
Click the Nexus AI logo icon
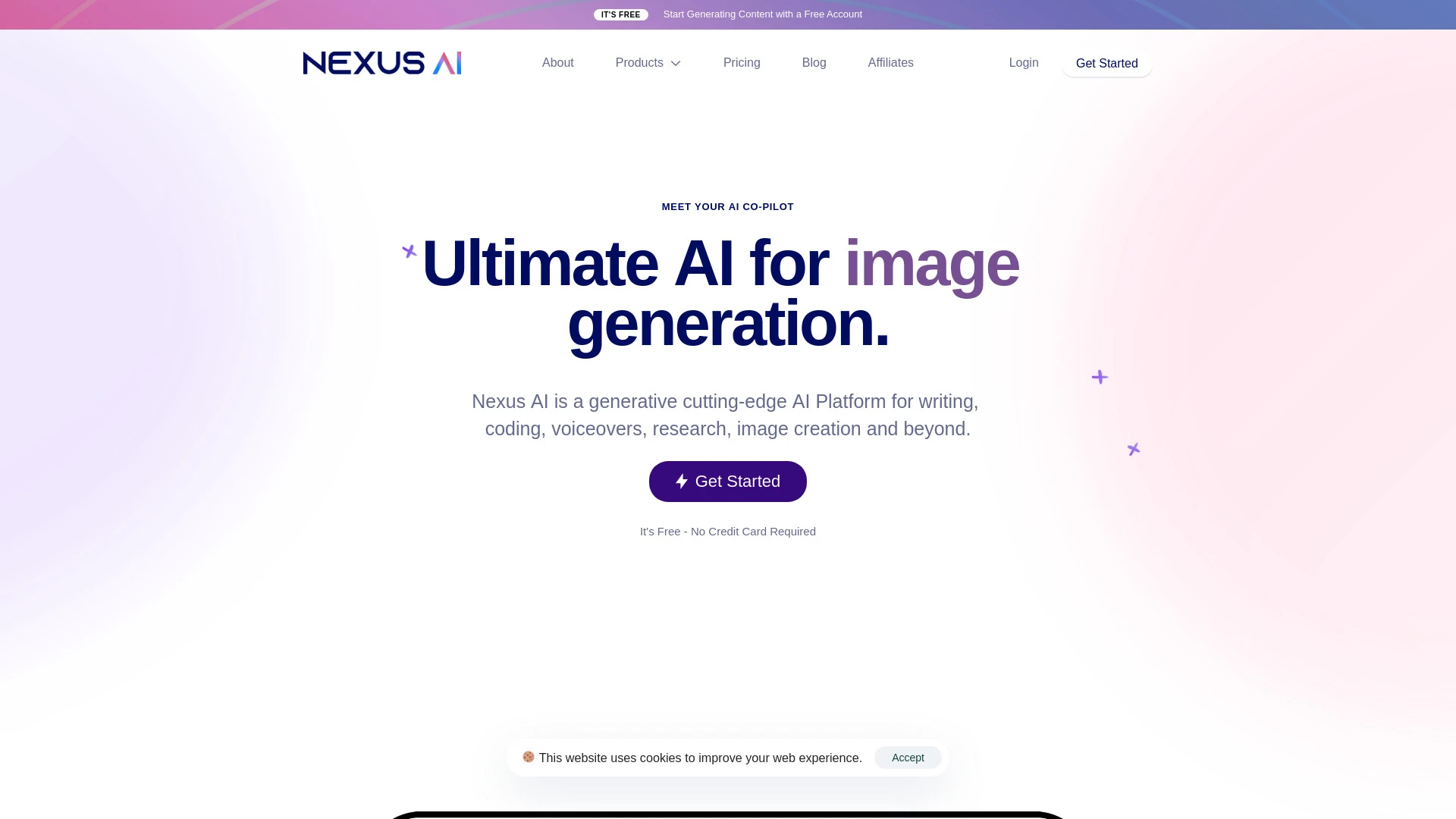[x=382, y=63]
